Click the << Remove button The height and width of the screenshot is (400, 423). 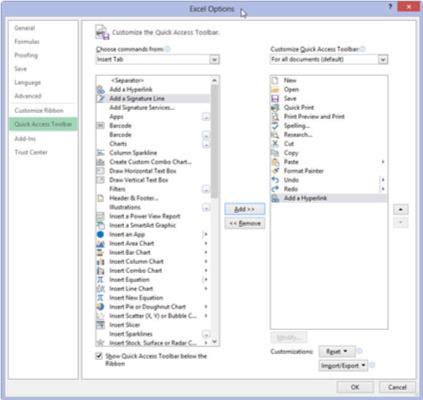(245, 223)
